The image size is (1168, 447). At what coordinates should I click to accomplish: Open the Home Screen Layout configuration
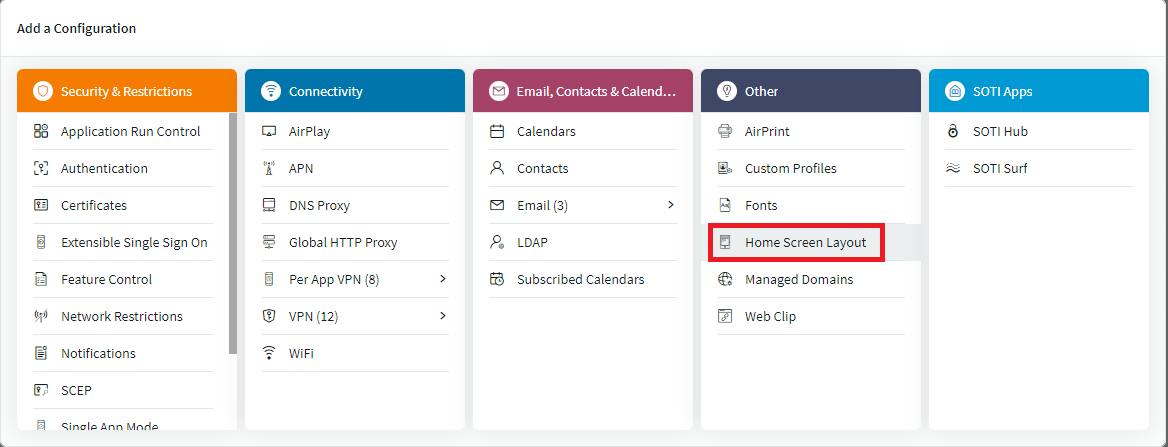pos(805,243)
